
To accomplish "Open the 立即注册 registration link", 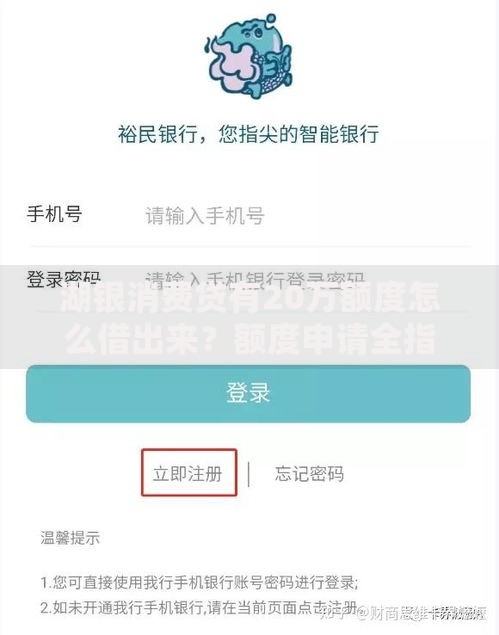I will click(x=189, y=473).
